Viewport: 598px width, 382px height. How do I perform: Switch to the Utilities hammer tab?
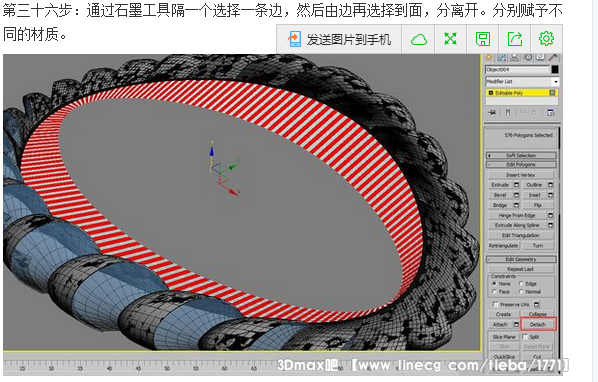pyautogui.click(x=553, y=58)
